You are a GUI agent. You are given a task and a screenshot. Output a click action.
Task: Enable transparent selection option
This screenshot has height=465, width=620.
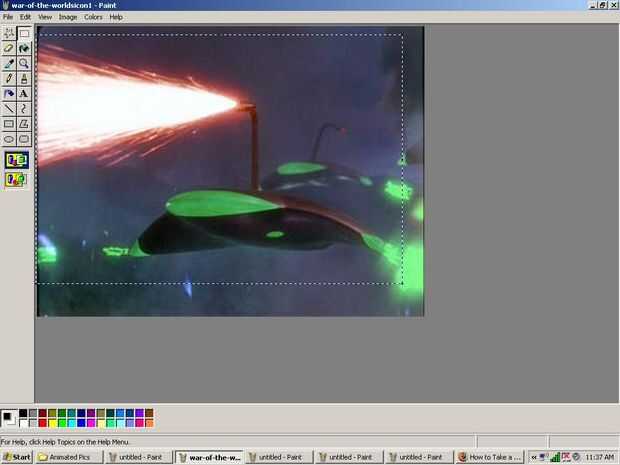coord(16,180)
